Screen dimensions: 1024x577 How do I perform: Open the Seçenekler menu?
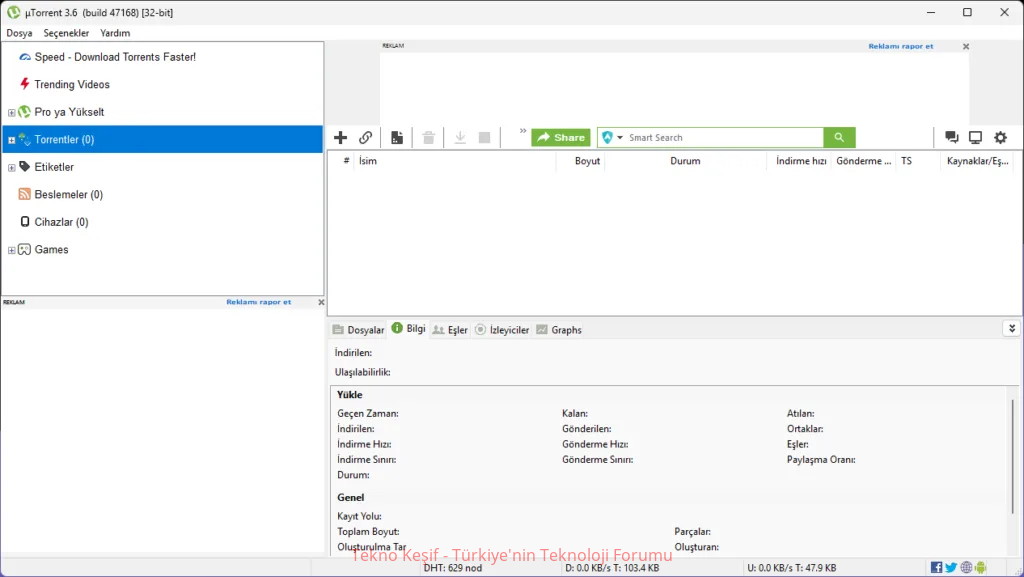click(x=66, y=33)
